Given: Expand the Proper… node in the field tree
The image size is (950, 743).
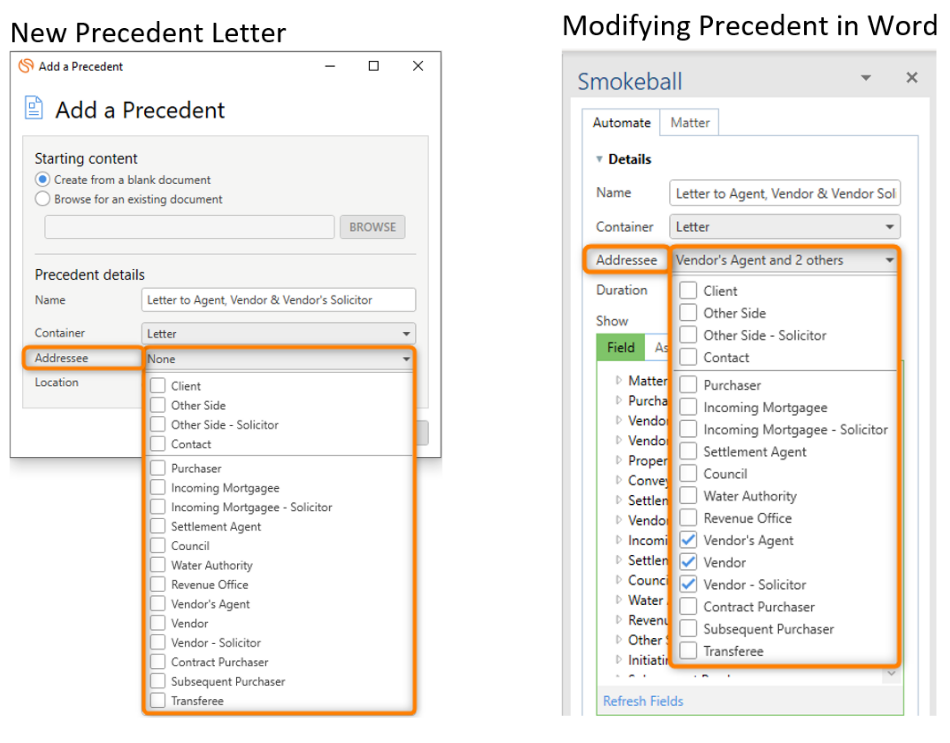Looking at the screenshot, I should 619,460.
